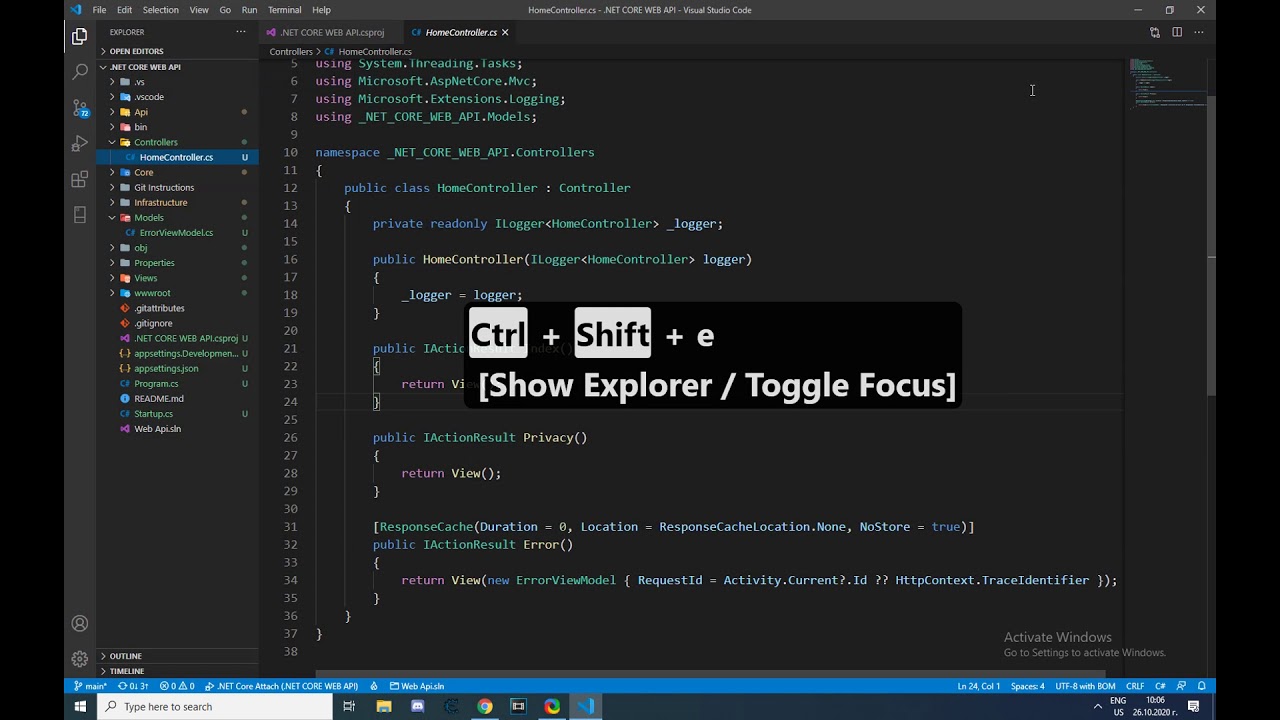
Task: Open the Run and Debug view
Action: [x=80, y=144]
